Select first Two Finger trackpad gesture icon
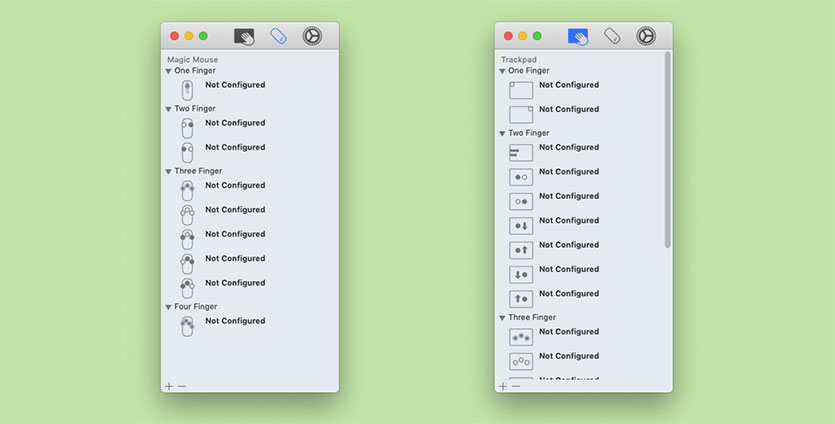Image resolution: width=835 pixels, height=424 pixels. click(520, 152)
